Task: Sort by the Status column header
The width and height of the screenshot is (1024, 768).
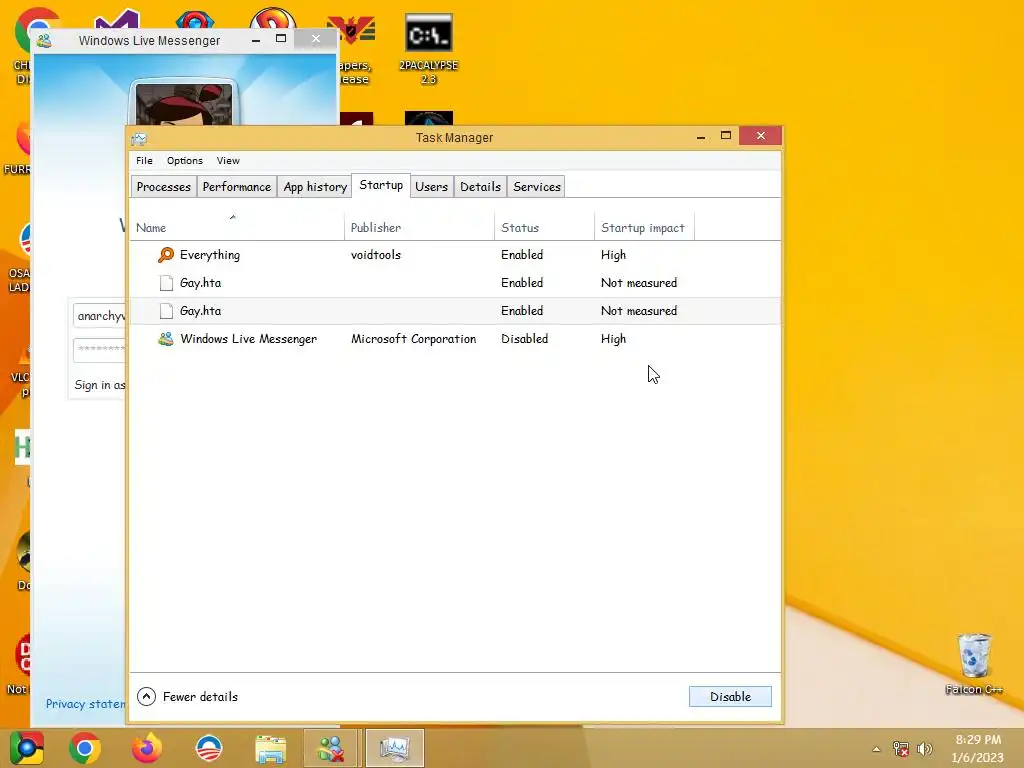Action: coord(545,227)
